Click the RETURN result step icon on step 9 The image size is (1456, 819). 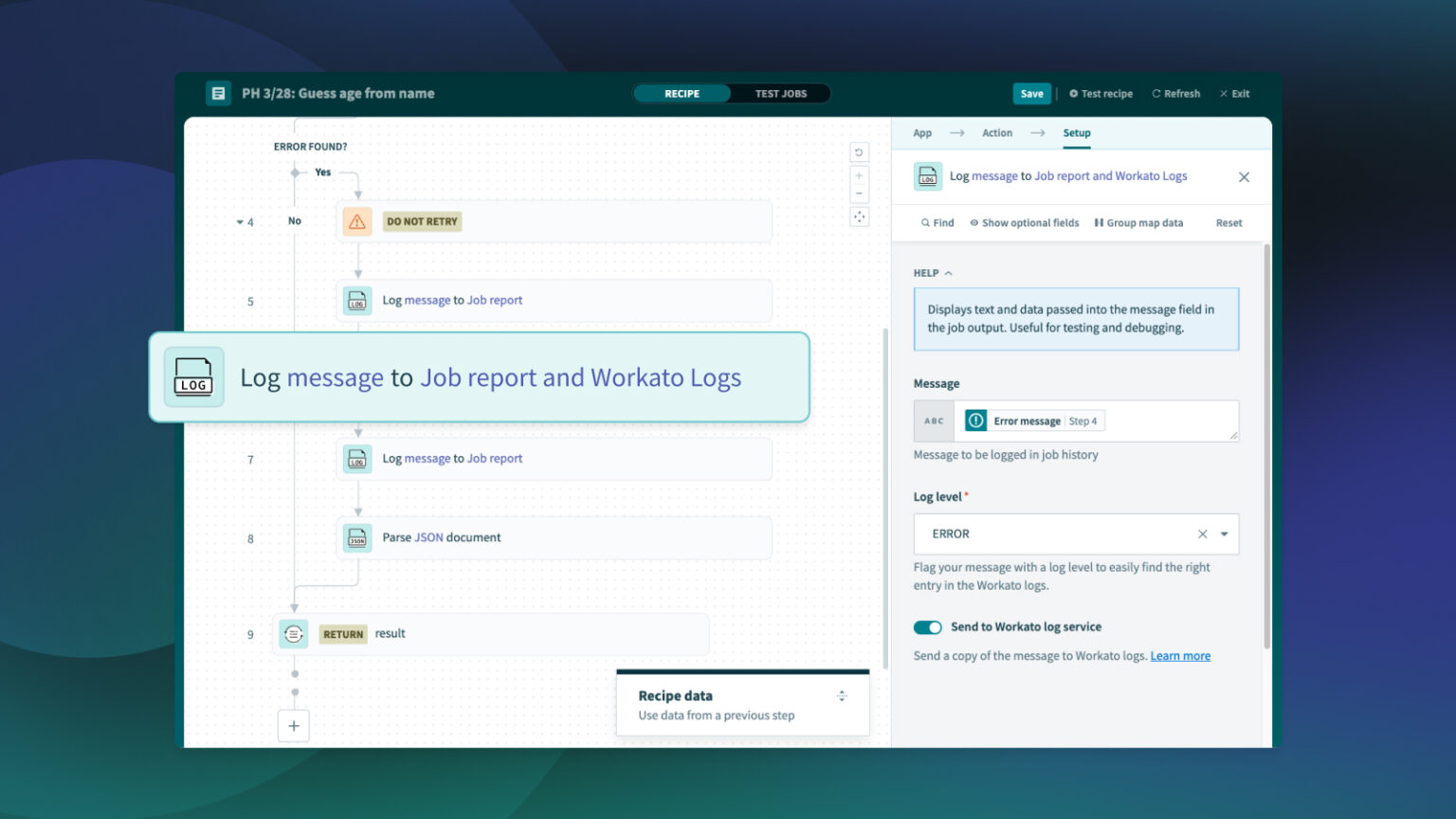pos(294,633)
